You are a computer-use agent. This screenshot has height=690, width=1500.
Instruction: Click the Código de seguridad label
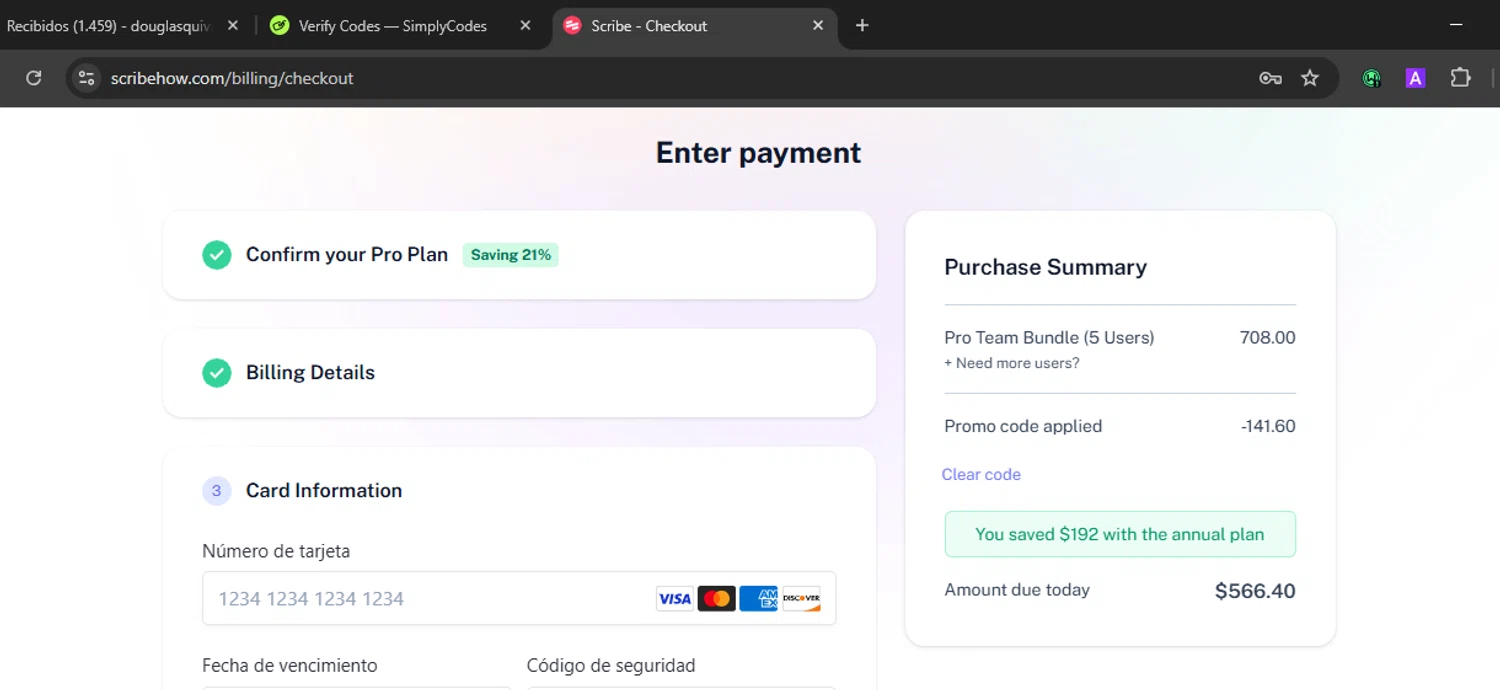click(x=611, y=666)
